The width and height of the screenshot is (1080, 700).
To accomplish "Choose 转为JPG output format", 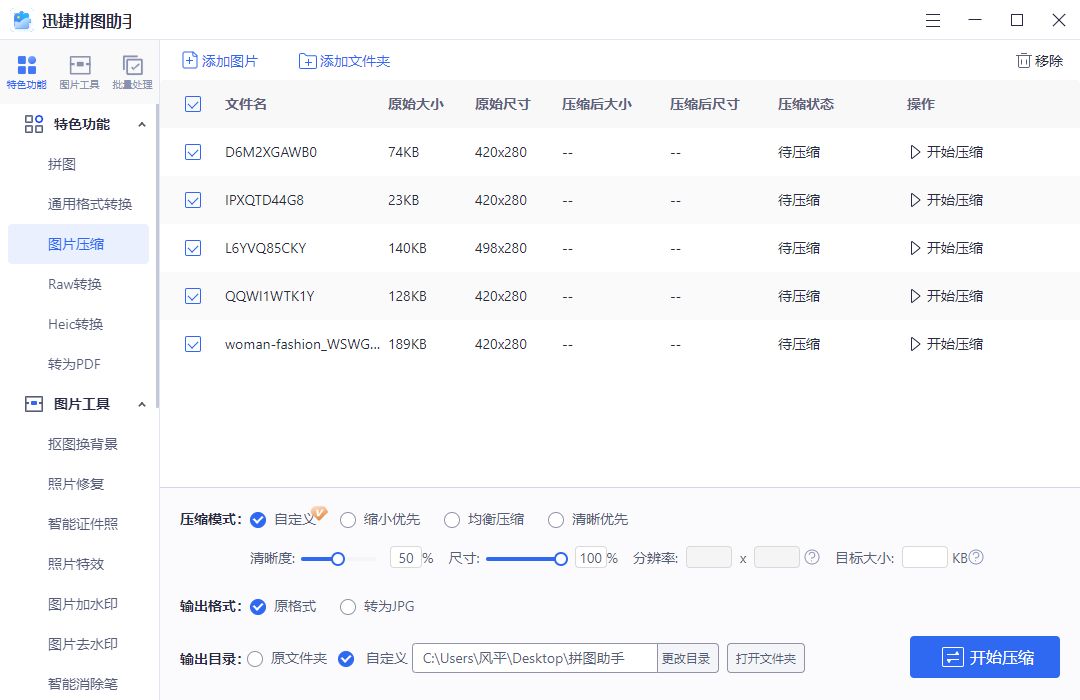I will click(x=348, y=606).
